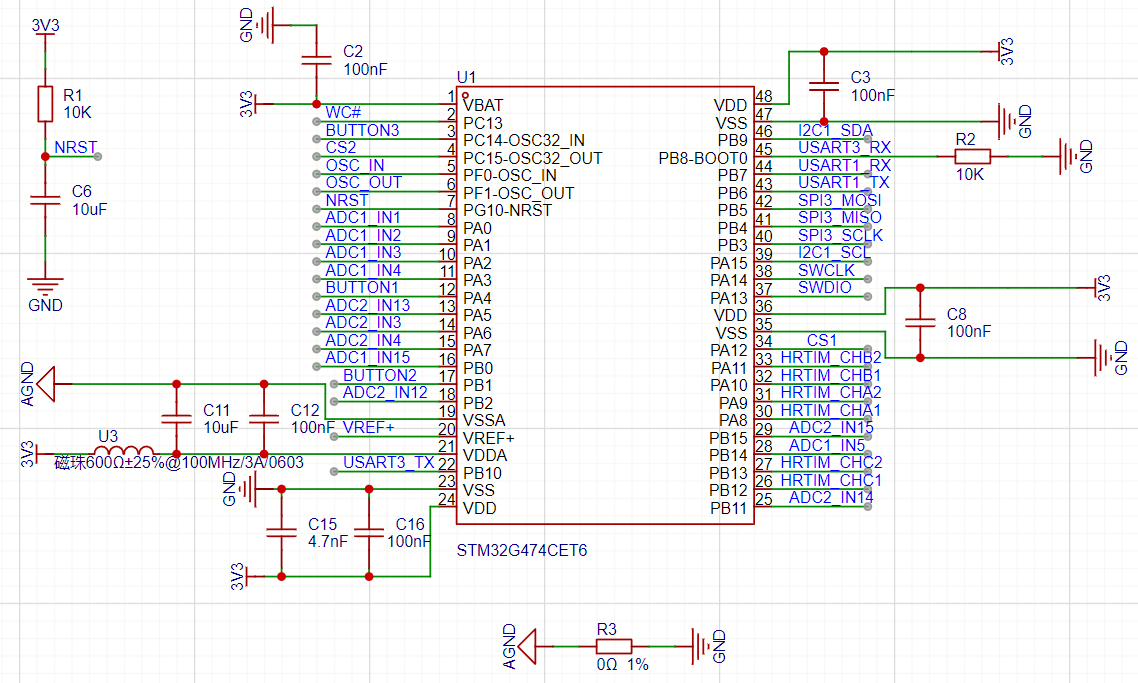Select the HRTIM_CHC2 net label
1138x683 pixels.
coord(831,462)
